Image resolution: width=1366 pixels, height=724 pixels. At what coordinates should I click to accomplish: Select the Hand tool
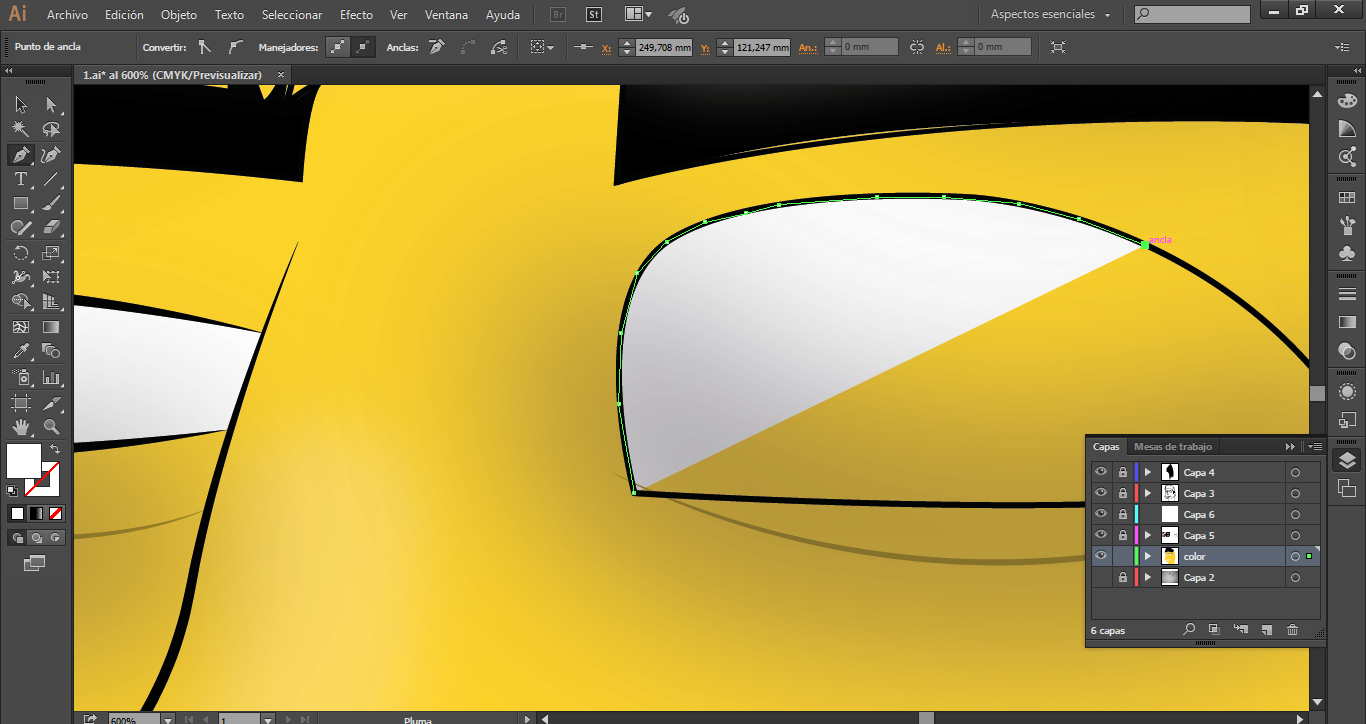pos(20,427)
